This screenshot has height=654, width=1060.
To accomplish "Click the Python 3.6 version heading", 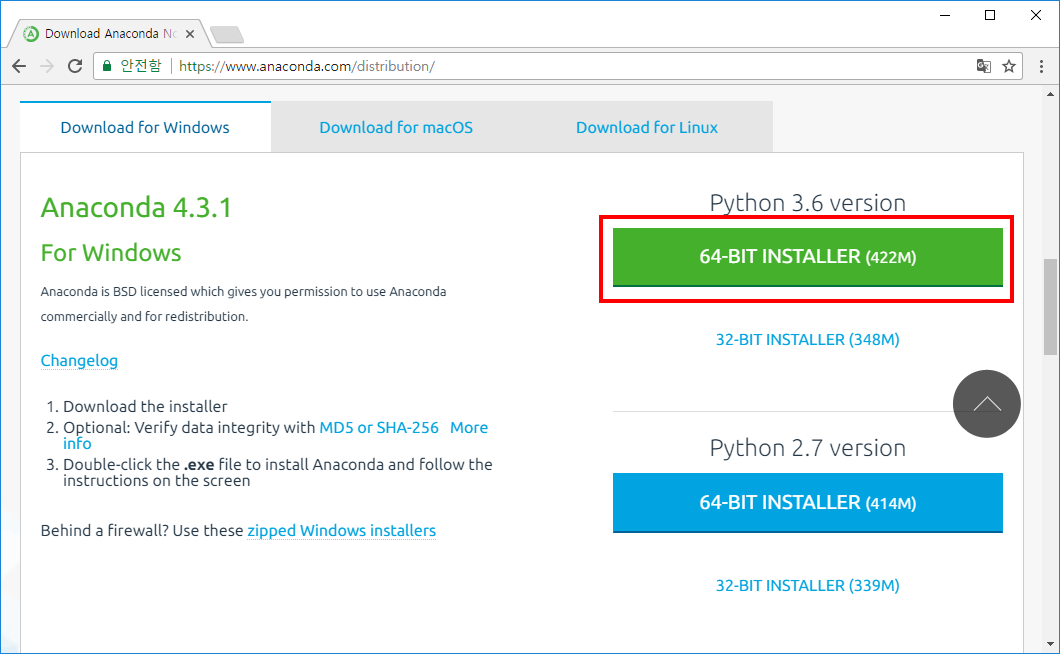I will (808, 203).
